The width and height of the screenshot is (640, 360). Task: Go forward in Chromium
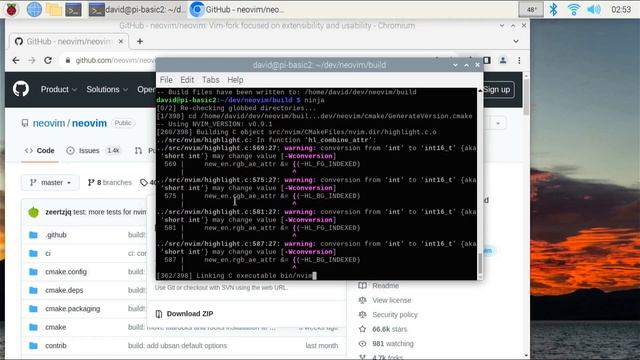32,60
